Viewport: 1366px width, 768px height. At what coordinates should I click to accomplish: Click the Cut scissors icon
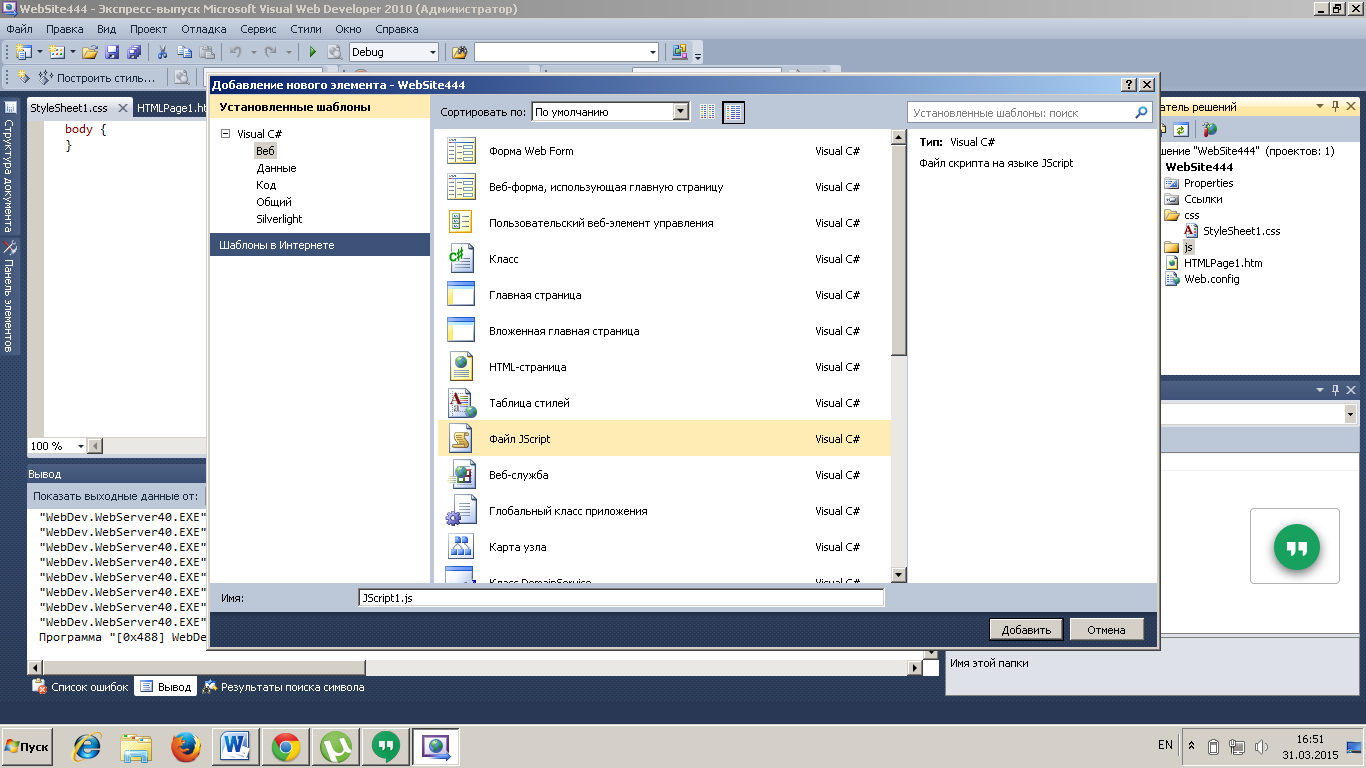[x=162, y=52]
